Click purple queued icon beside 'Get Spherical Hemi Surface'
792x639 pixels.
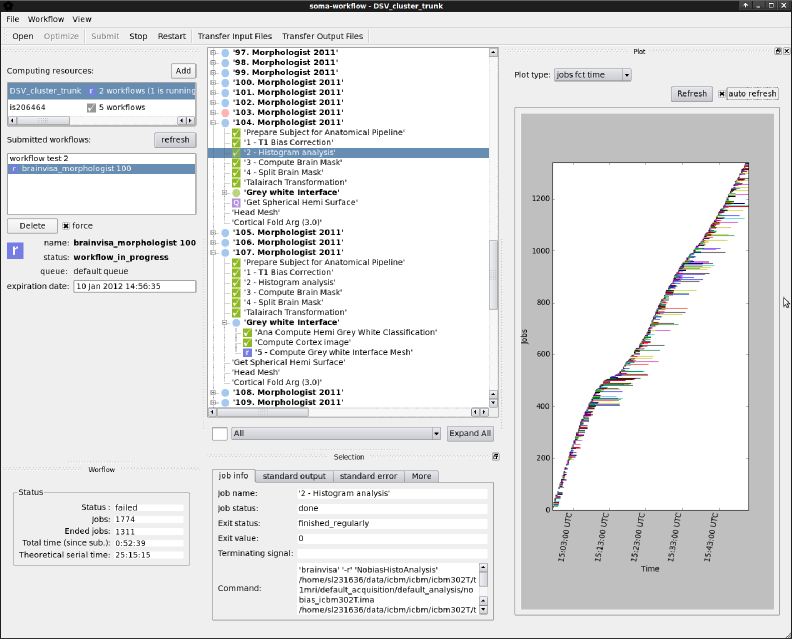pos(236,202)
